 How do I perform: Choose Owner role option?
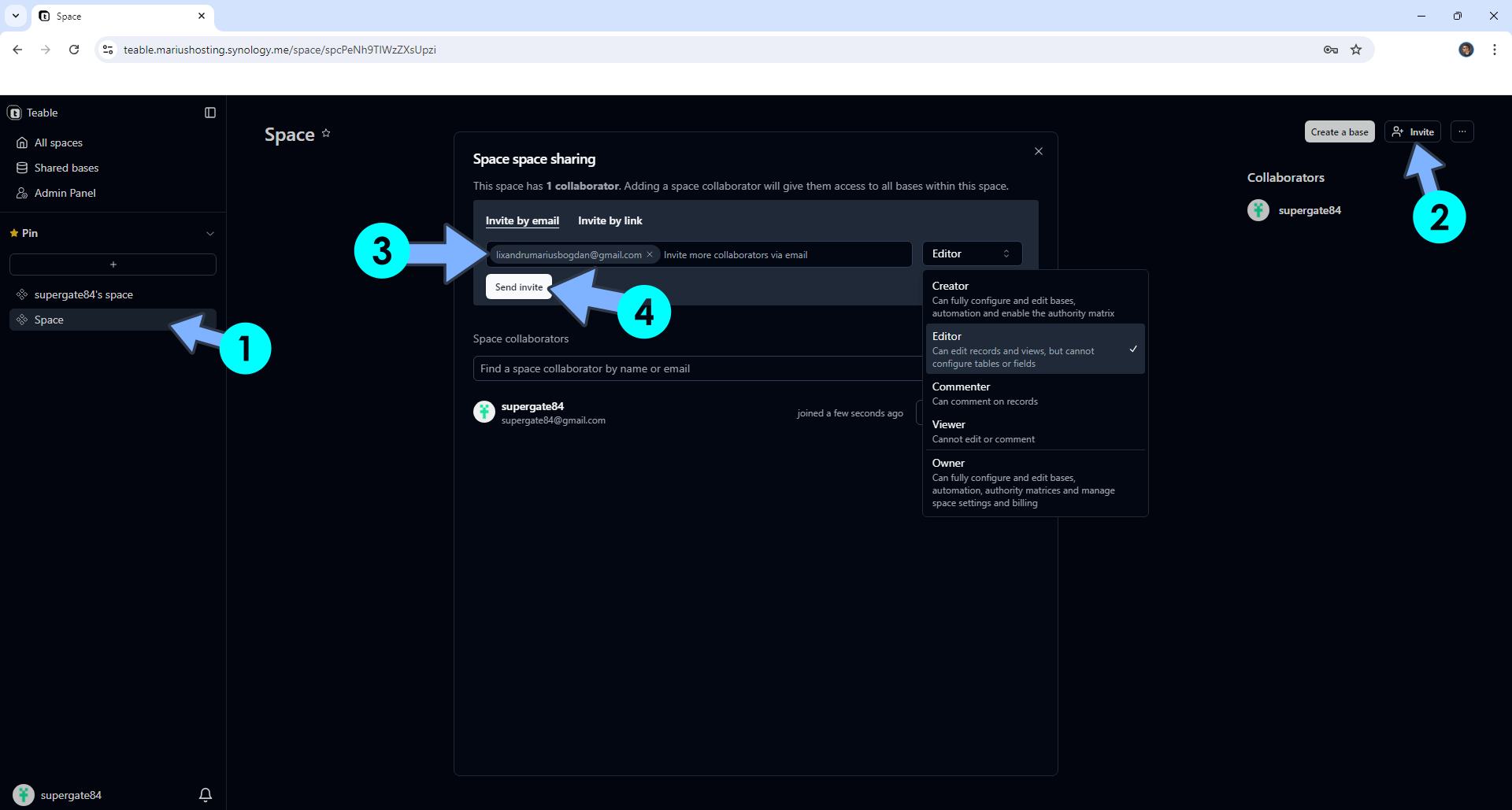coord(1035,482)
